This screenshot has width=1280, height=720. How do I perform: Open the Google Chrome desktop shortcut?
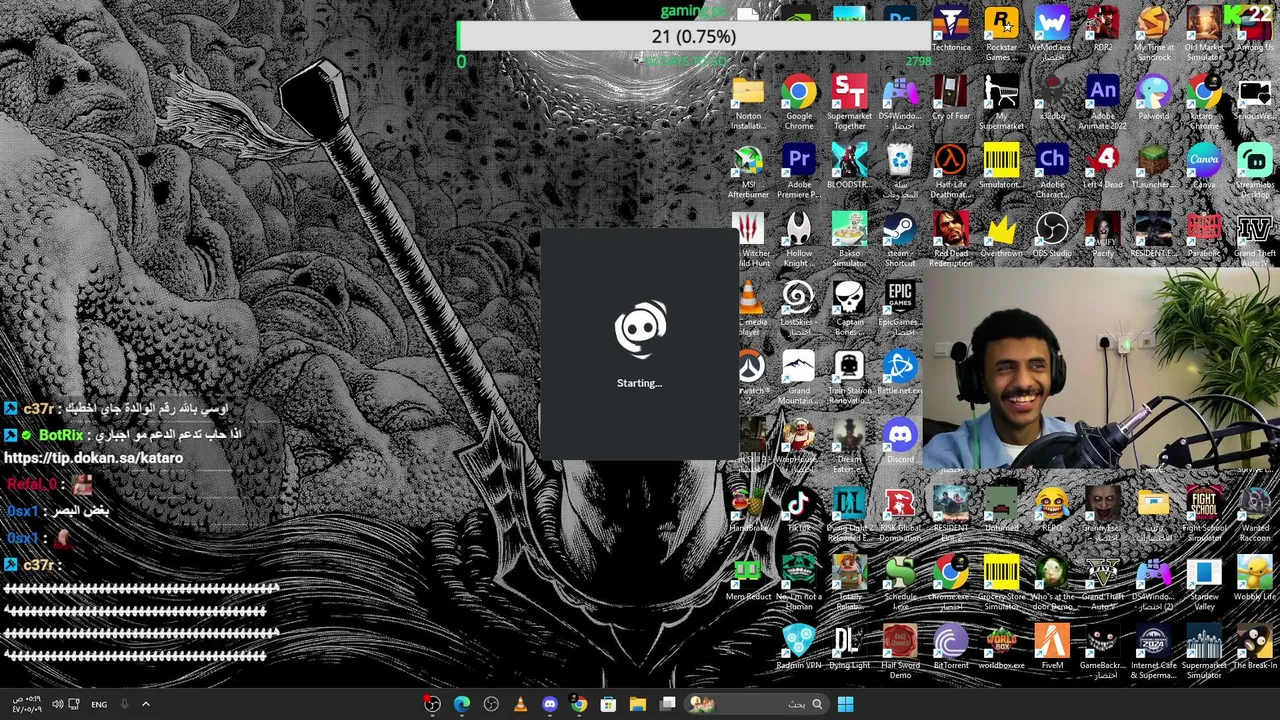pyautogui.click(x=798, y=101)
